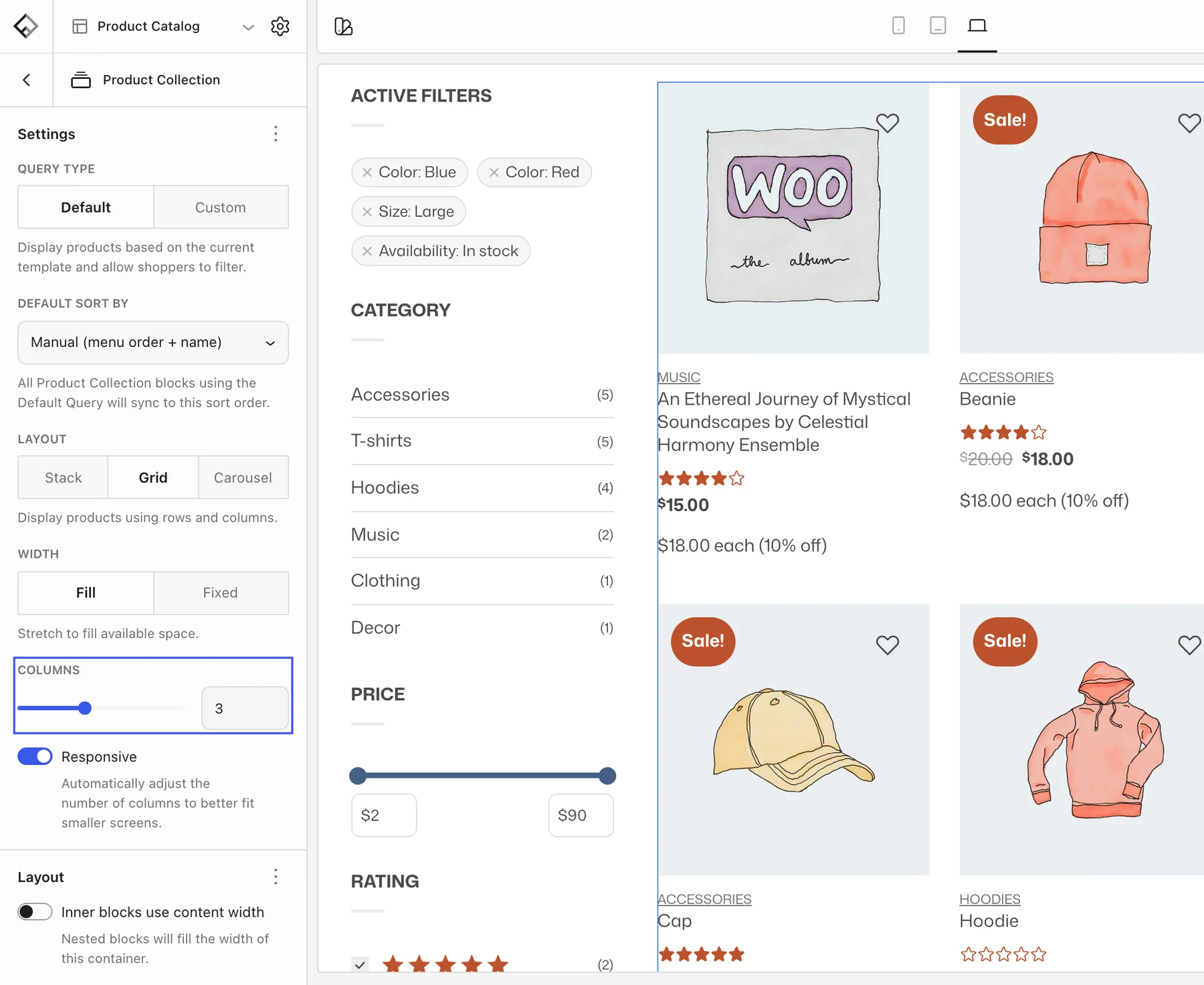
Task: Select the Fixed width option
Action: coord(221,592)
